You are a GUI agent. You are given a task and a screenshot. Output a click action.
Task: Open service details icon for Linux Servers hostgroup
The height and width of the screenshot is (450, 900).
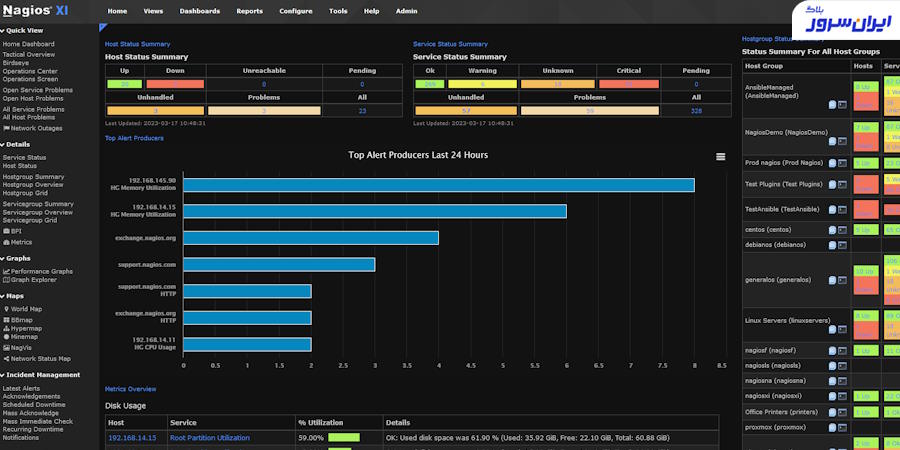click(x=832, y=329)
